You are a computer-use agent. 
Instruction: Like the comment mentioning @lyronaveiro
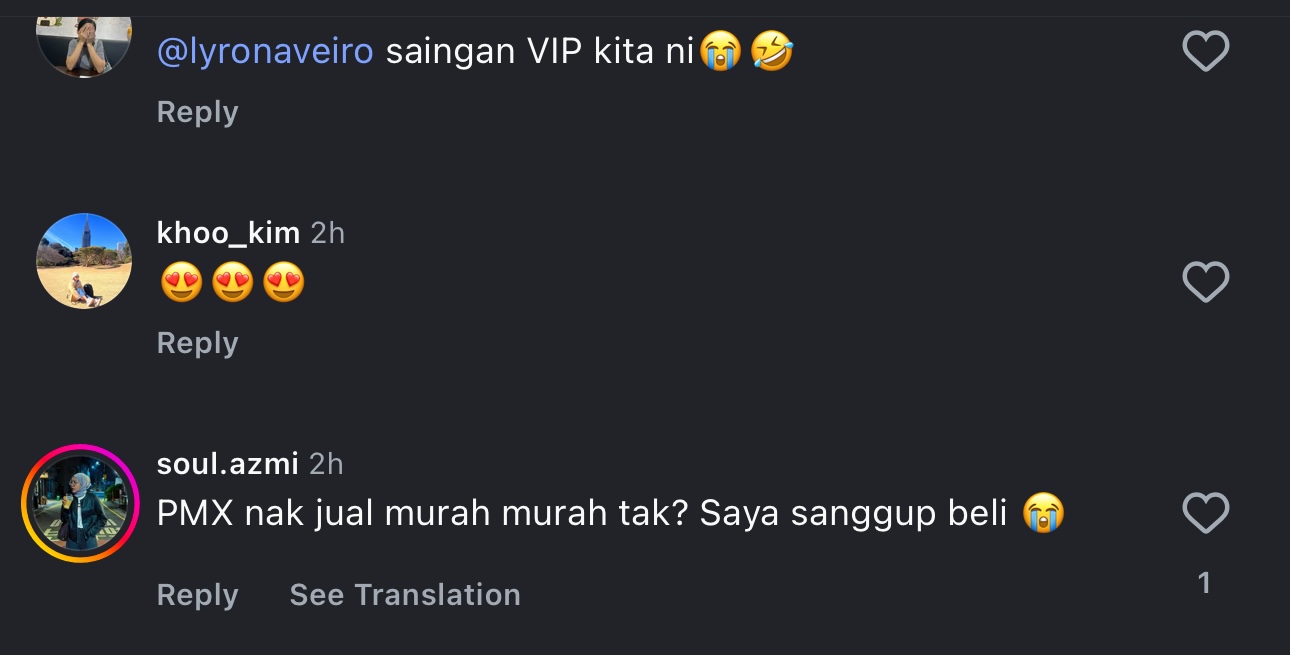pyautogui.click(x=1205, y=51)
